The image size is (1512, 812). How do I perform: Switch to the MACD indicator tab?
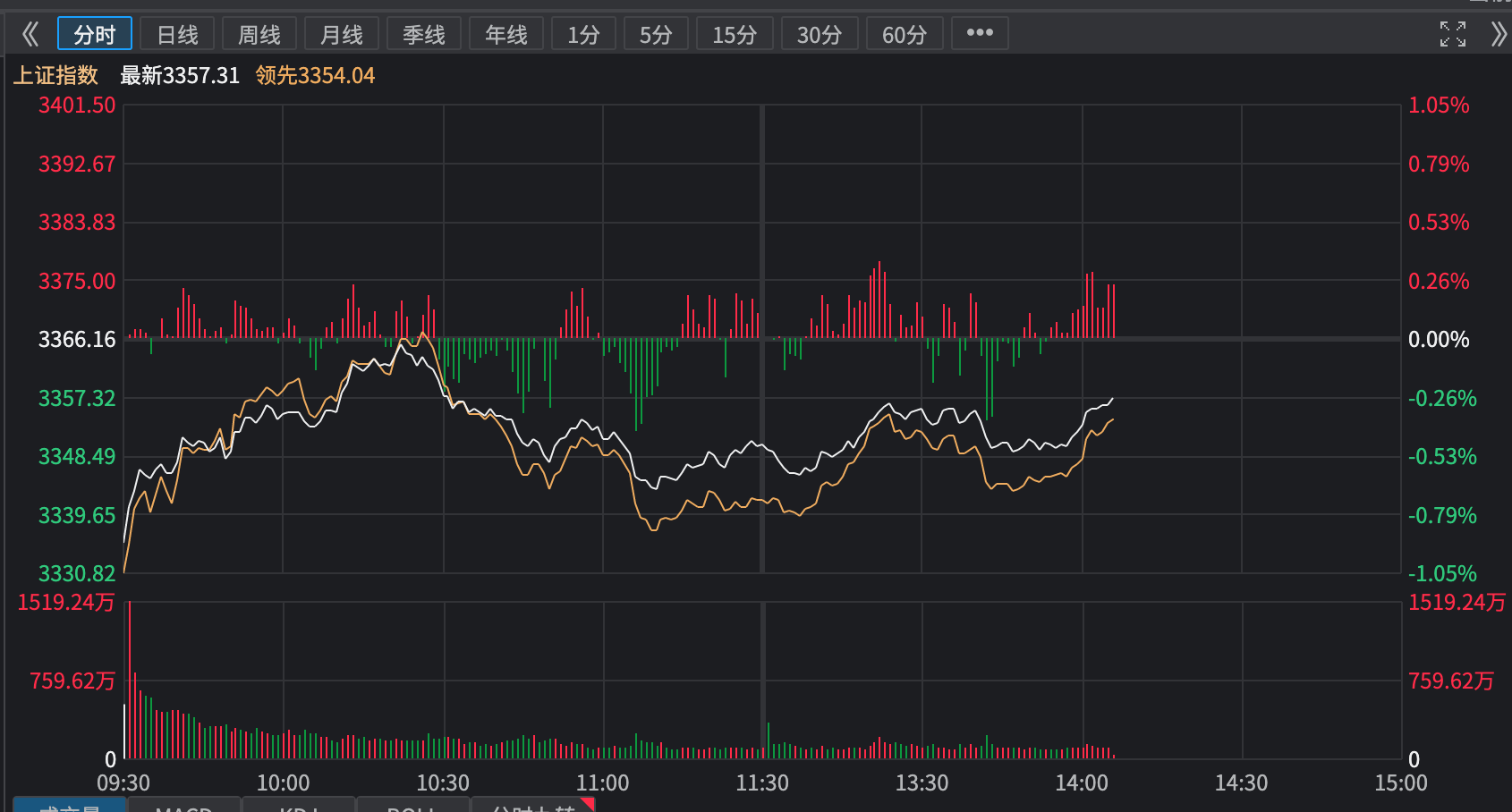[183, 806]
